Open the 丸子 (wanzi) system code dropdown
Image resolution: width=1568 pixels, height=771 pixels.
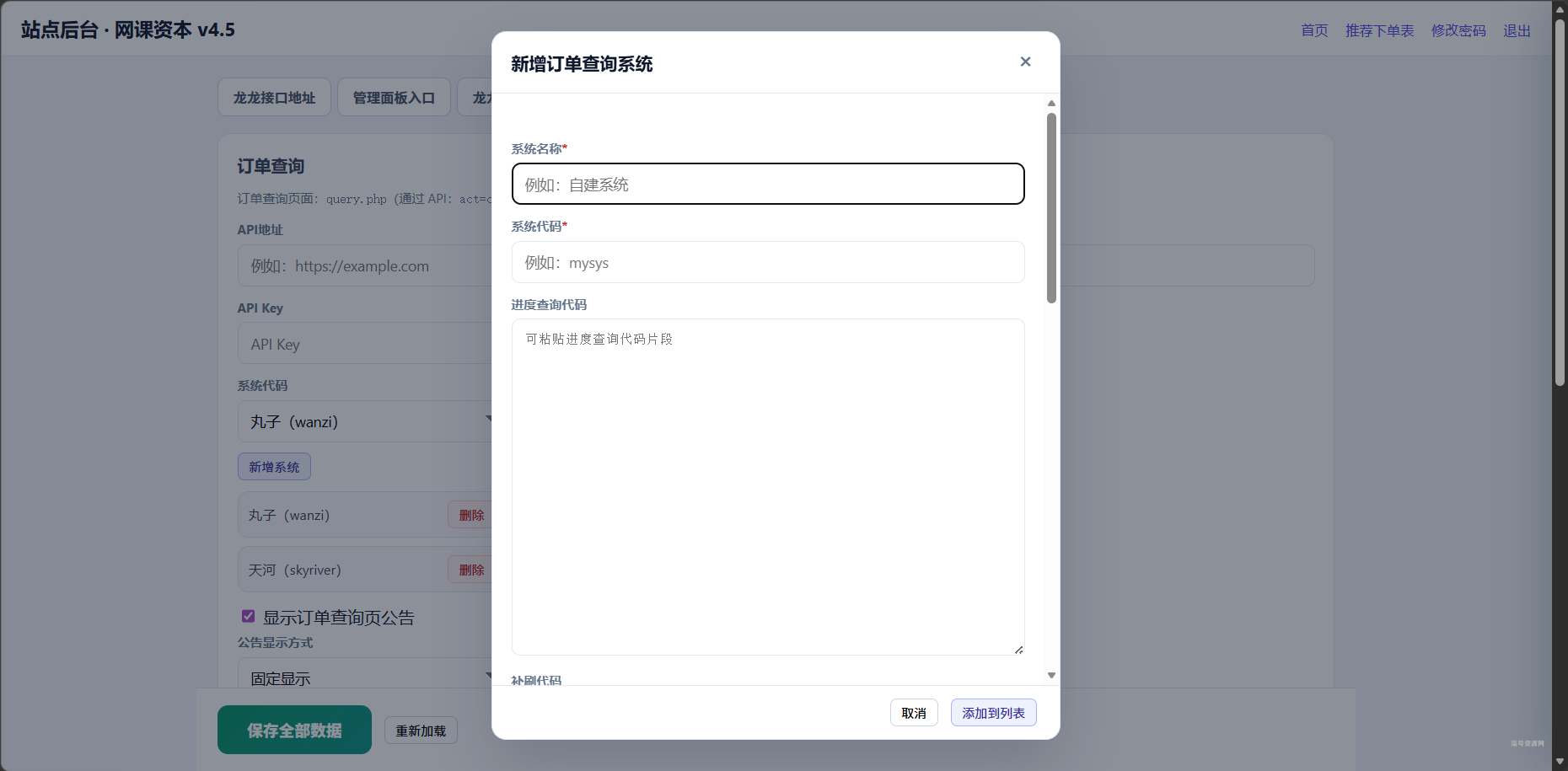pos(365,421)
